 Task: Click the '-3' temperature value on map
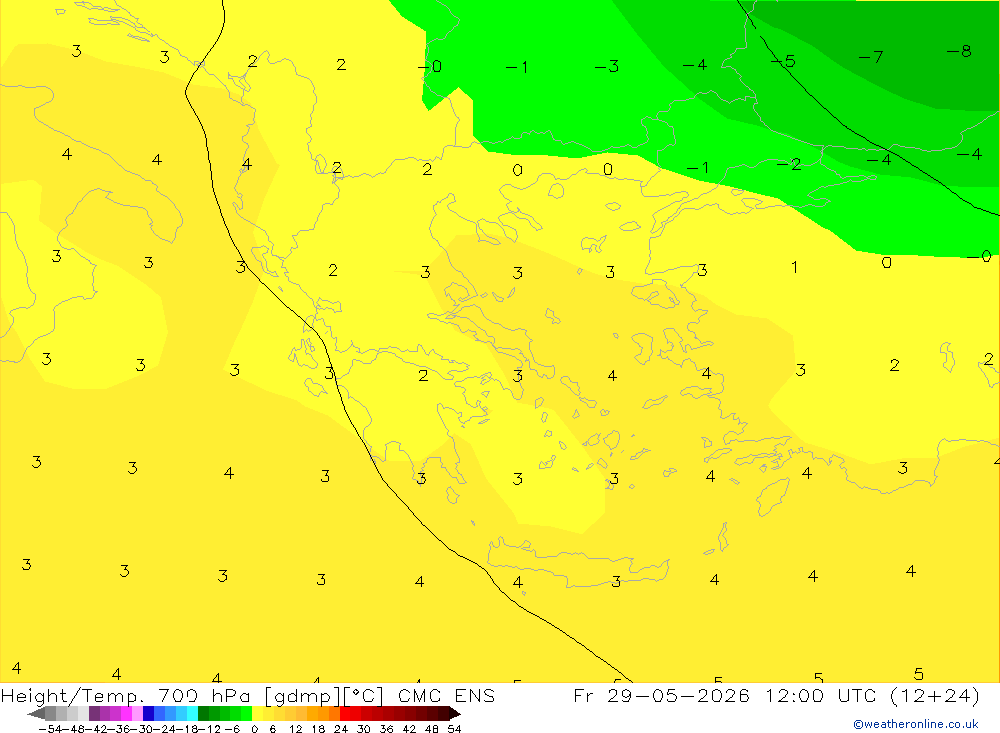pyautogui.click(x=607, y=66)
